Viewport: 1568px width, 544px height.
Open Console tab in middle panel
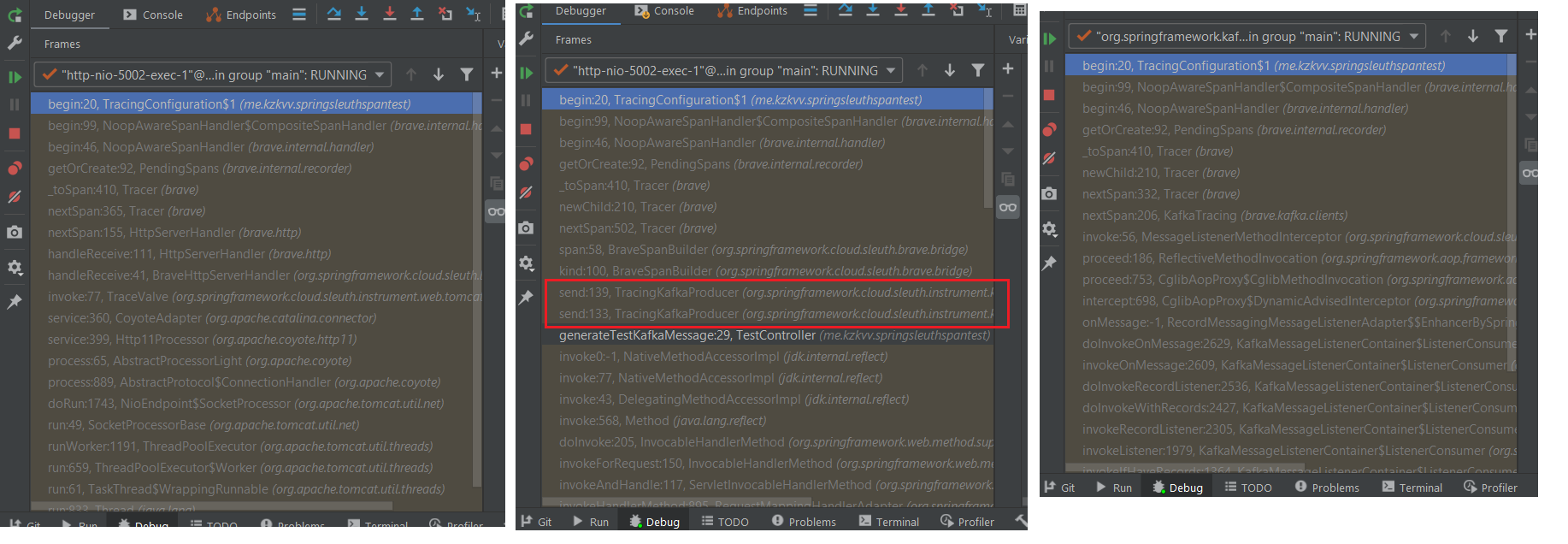[664, 10]
